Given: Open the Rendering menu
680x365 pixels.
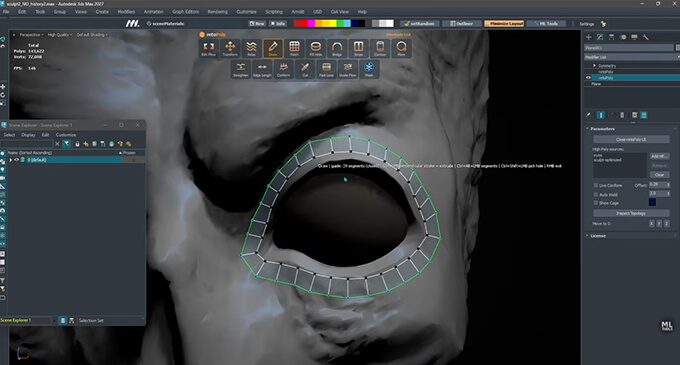Looking at the screenshot, I should (217, 12).
